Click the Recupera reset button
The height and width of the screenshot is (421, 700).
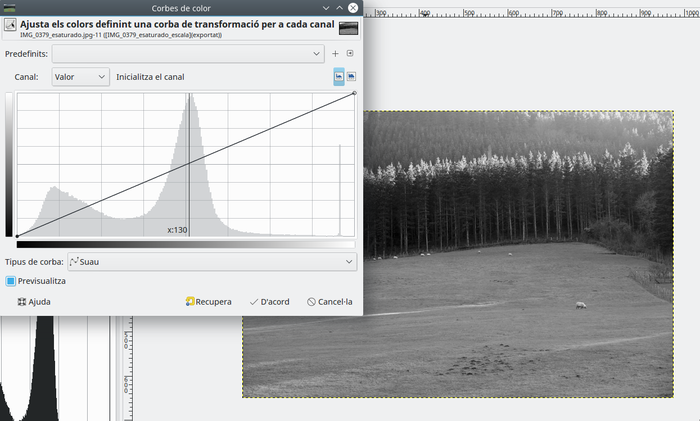pyautogui.click(x=208, y=302)
